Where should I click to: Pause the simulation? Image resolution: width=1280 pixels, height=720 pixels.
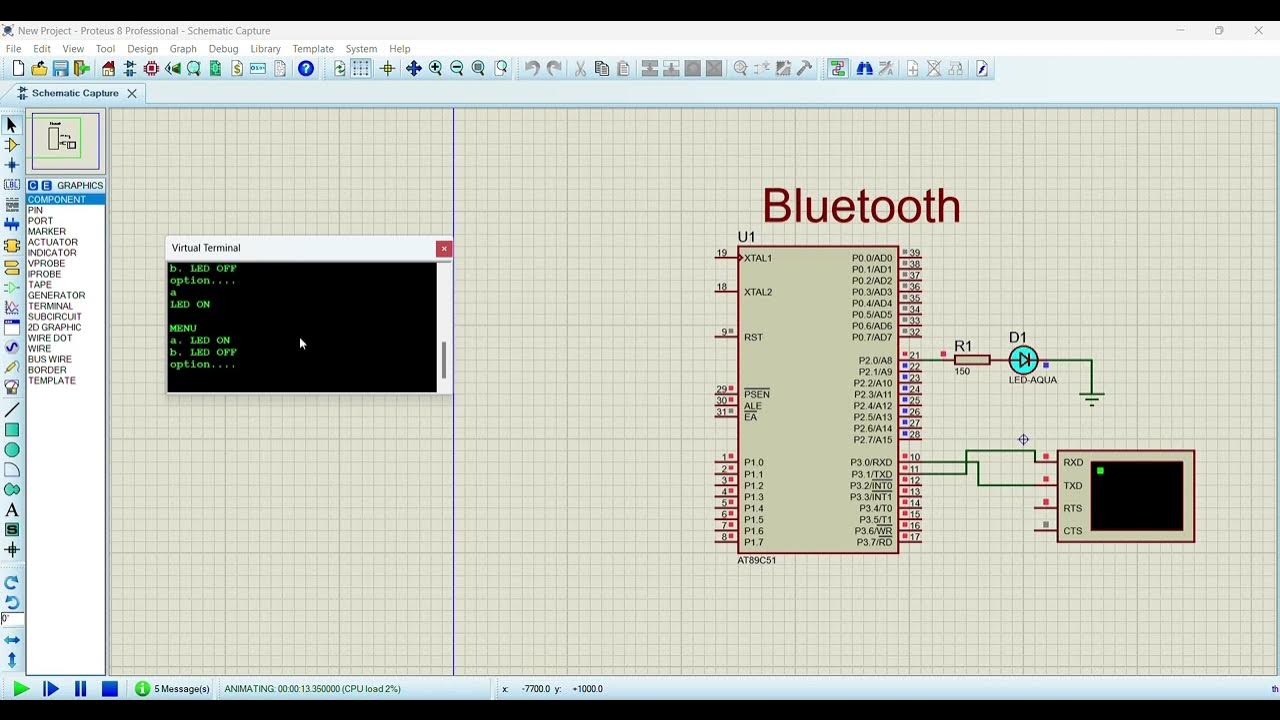80,689
